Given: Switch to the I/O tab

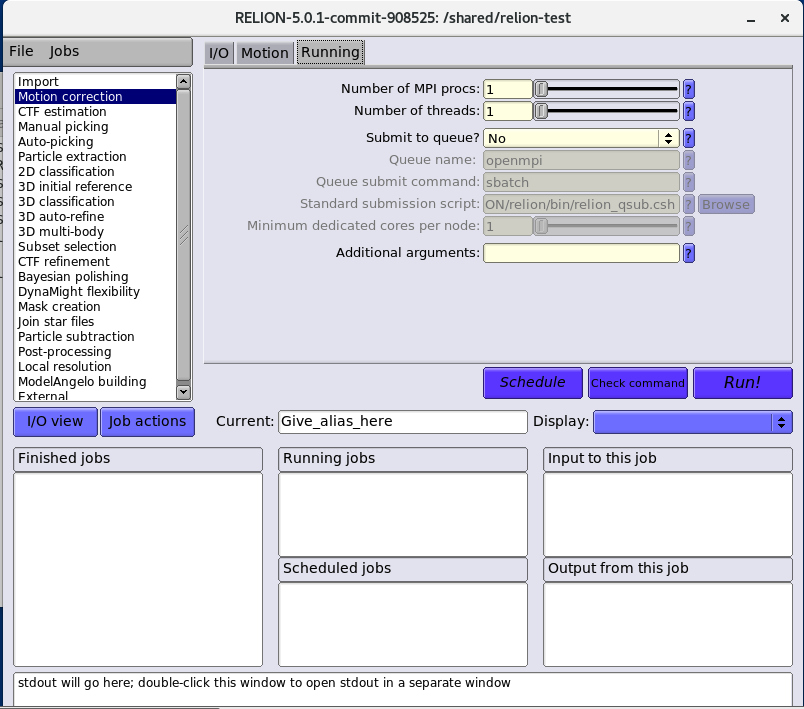Looking at the screenshot, I should [x=217, y=53].
